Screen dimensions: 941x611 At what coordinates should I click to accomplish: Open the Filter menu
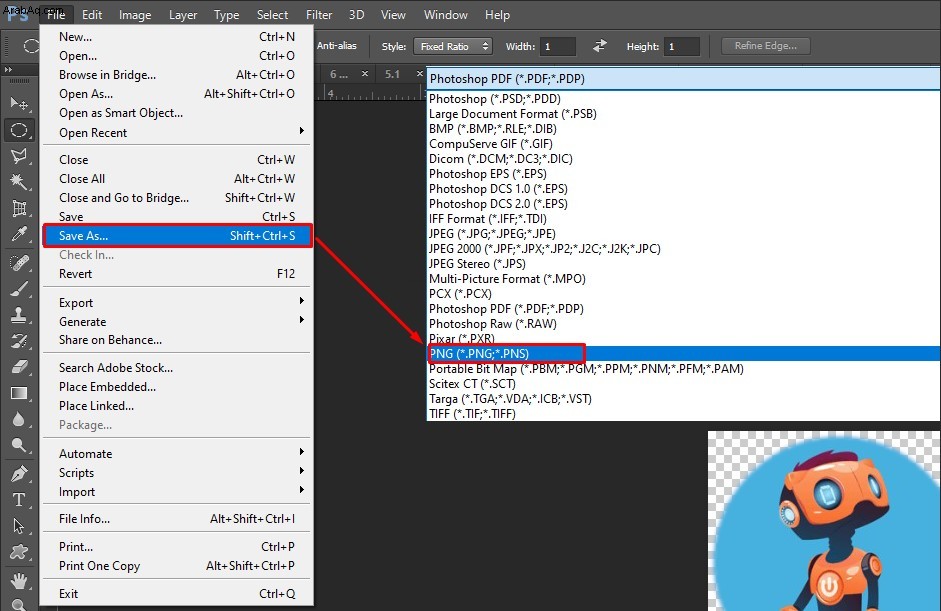click(319, 14)
